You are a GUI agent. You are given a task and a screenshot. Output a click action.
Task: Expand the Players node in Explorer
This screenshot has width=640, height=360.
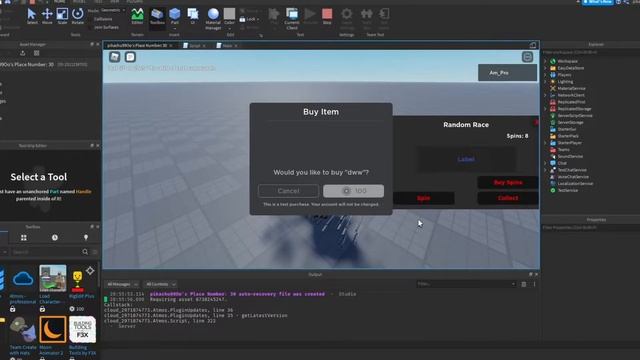click(545, 75)
